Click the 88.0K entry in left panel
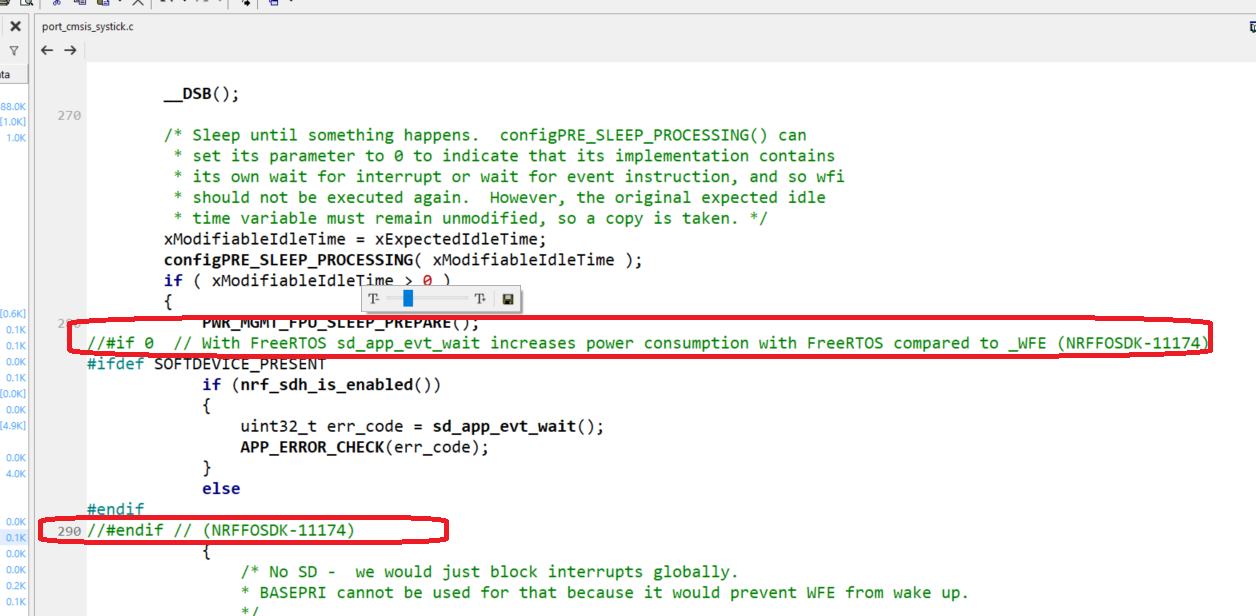Image resolution: width=1256 pixels, height=616 pixels. click(x=14, y=107)
